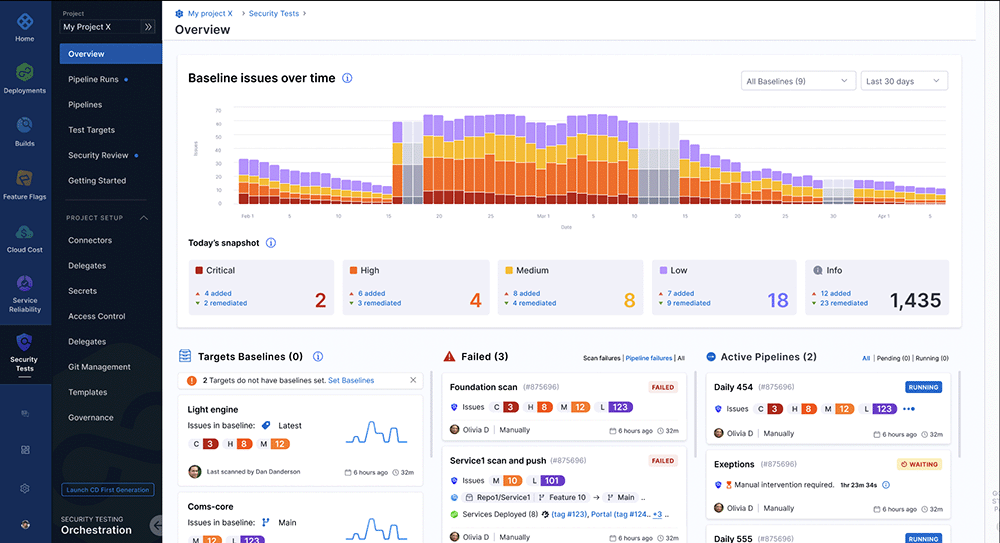Open the All Baselines dropdown
The width and height of the screenshot is (1000, 543).
coord(797,81)
